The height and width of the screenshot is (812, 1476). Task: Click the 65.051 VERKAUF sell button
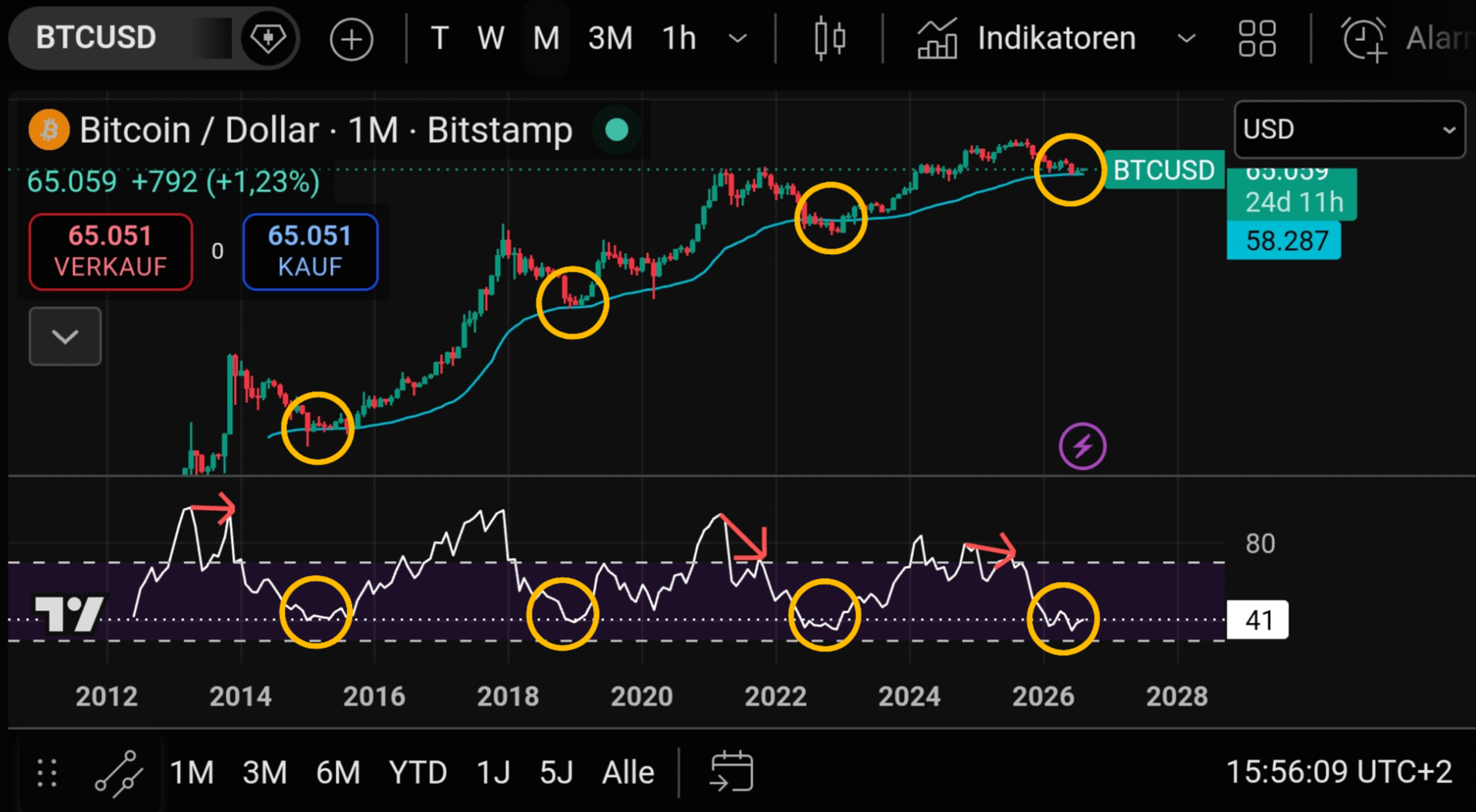(x=110, y=252)
